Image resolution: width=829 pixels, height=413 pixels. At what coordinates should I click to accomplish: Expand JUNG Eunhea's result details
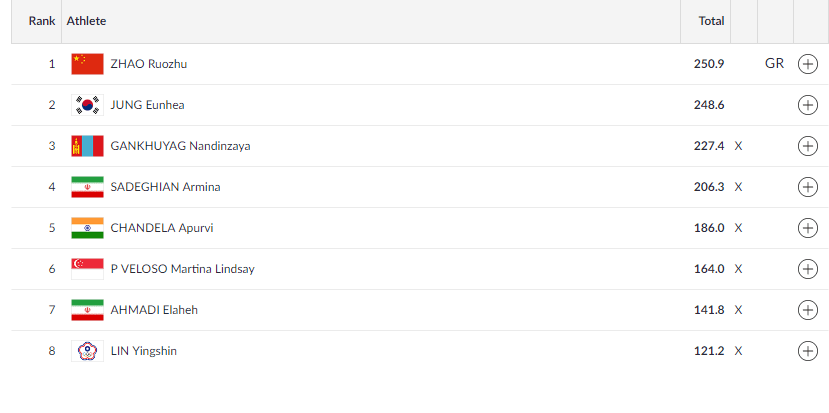click(x=807, y=105)
